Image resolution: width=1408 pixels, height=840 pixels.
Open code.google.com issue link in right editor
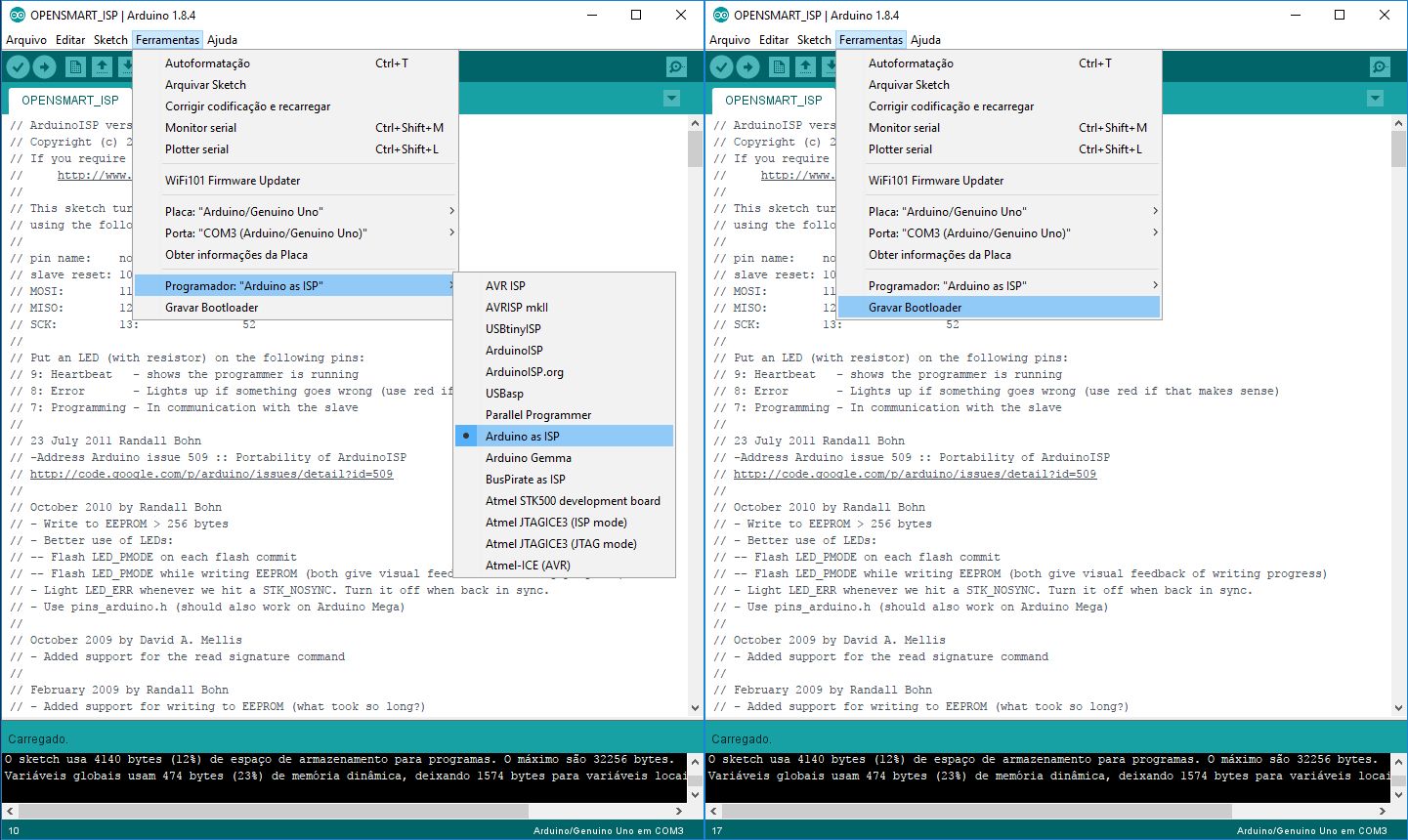(915, 474)
